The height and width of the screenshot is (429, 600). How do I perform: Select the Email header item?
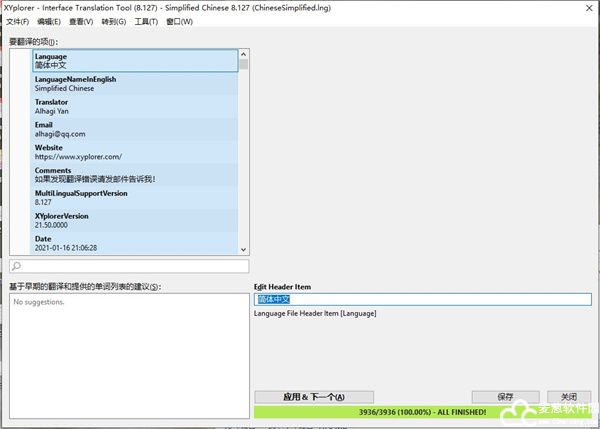tap(135, 129)
